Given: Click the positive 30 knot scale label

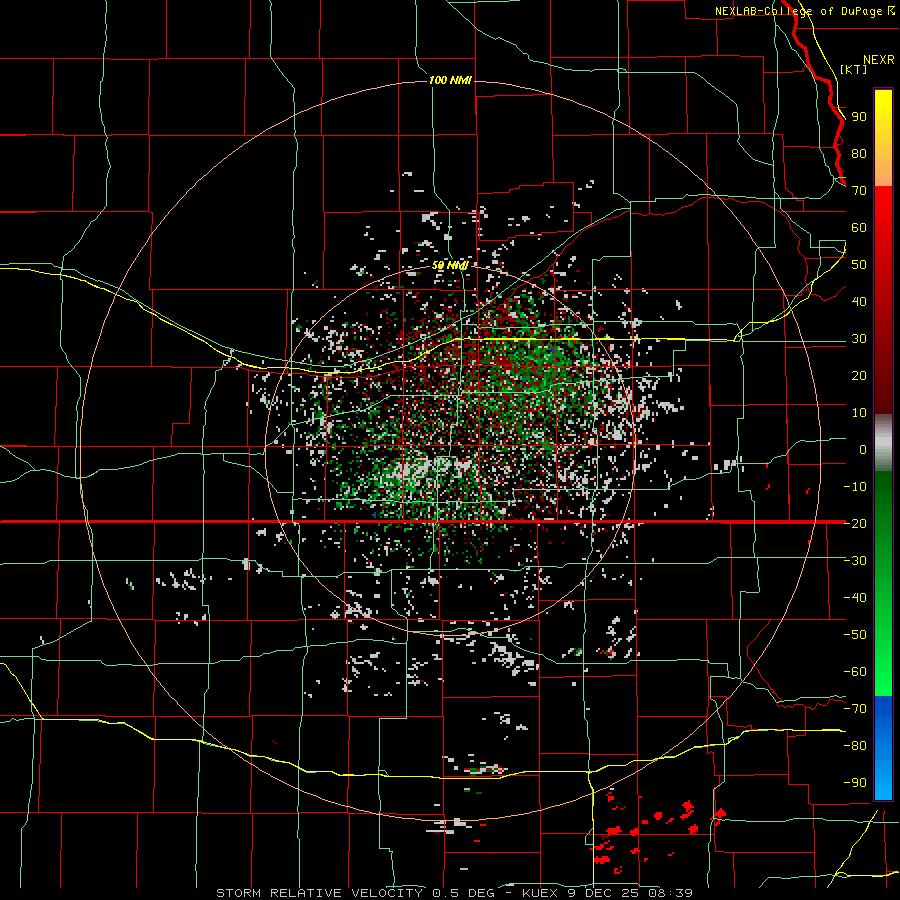Looking at the screenshot, I should (859, 339).
